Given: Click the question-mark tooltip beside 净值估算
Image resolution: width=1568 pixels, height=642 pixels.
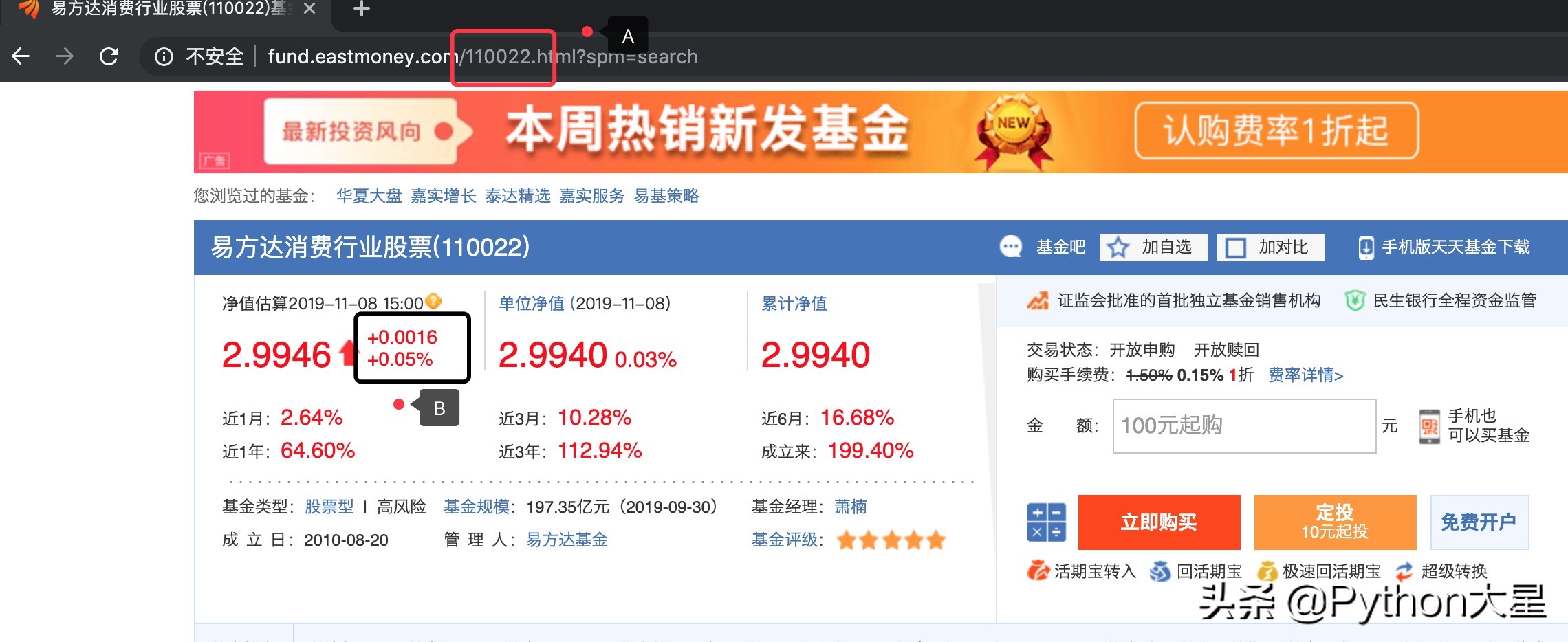Looking at the screenshot, I should pos(432,300).
